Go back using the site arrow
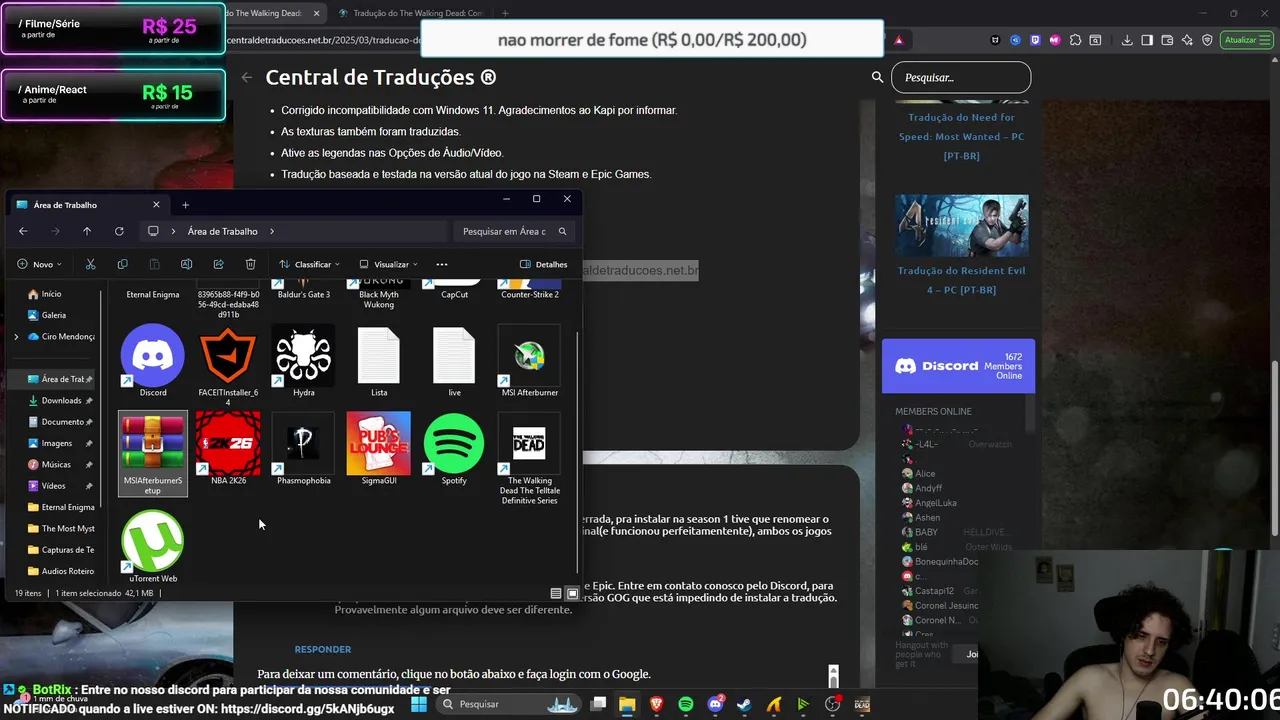Image resolution: width=1280 pixels, height=720 pixels. tap(247, 77)
